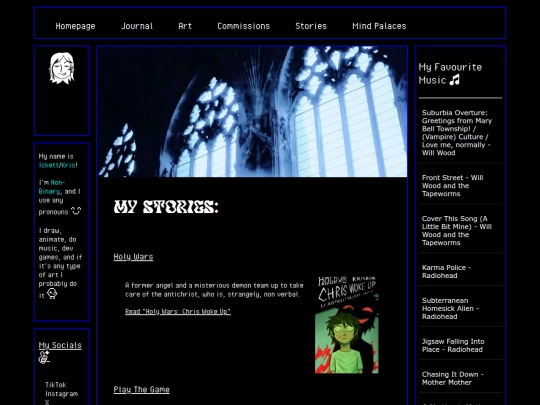
Task: Open the My Socials heading link
Action: click(x=60, y=345)
